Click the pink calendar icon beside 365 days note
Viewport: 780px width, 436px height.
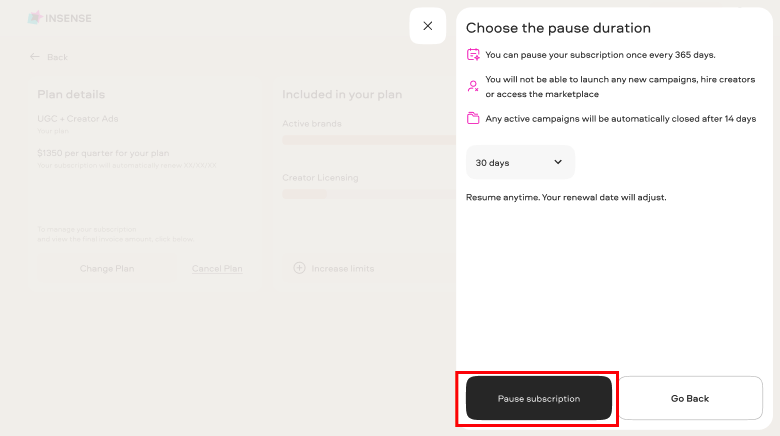pyautogui.click(x=473, y=55)
